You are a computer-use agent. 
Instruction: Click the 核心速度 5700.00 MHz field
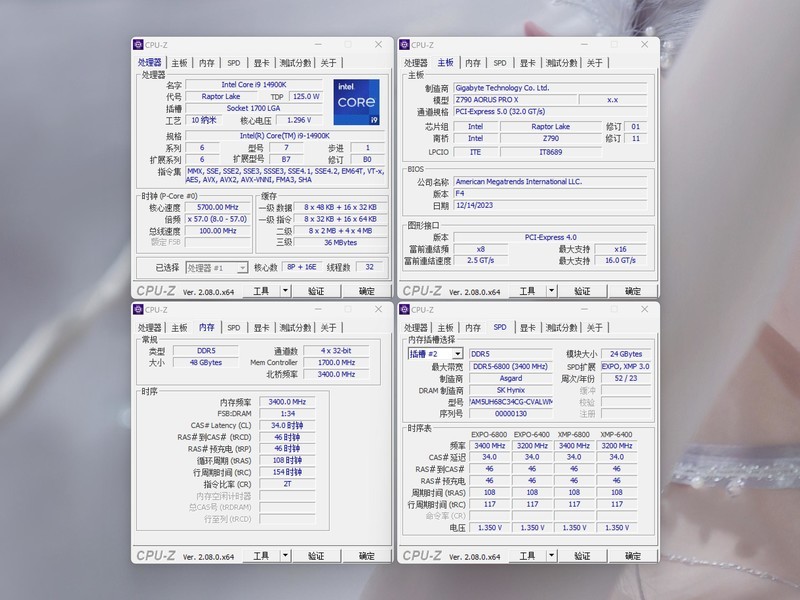(x=217, y=208)
